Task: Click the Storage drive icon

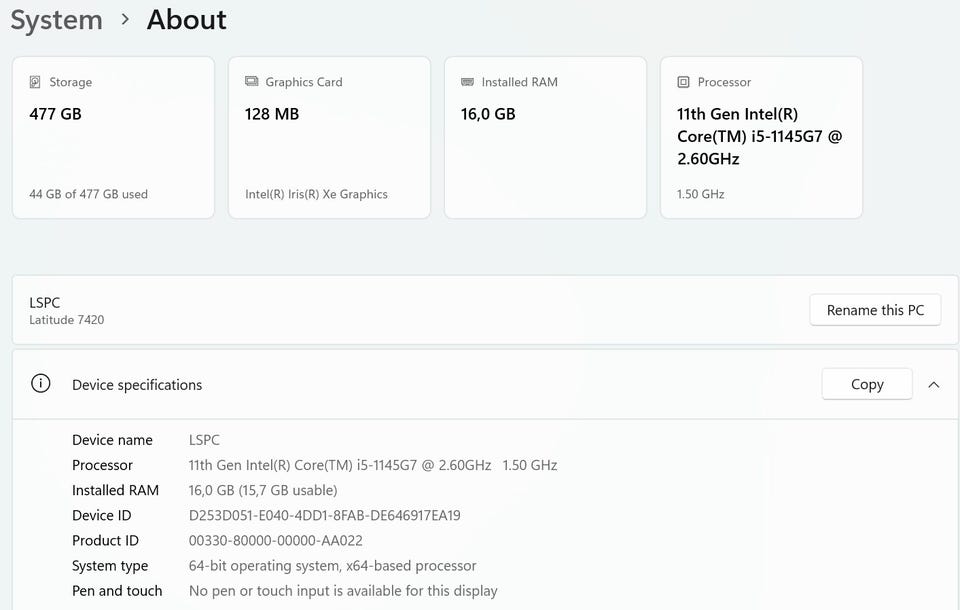Action: coord(36,82)
